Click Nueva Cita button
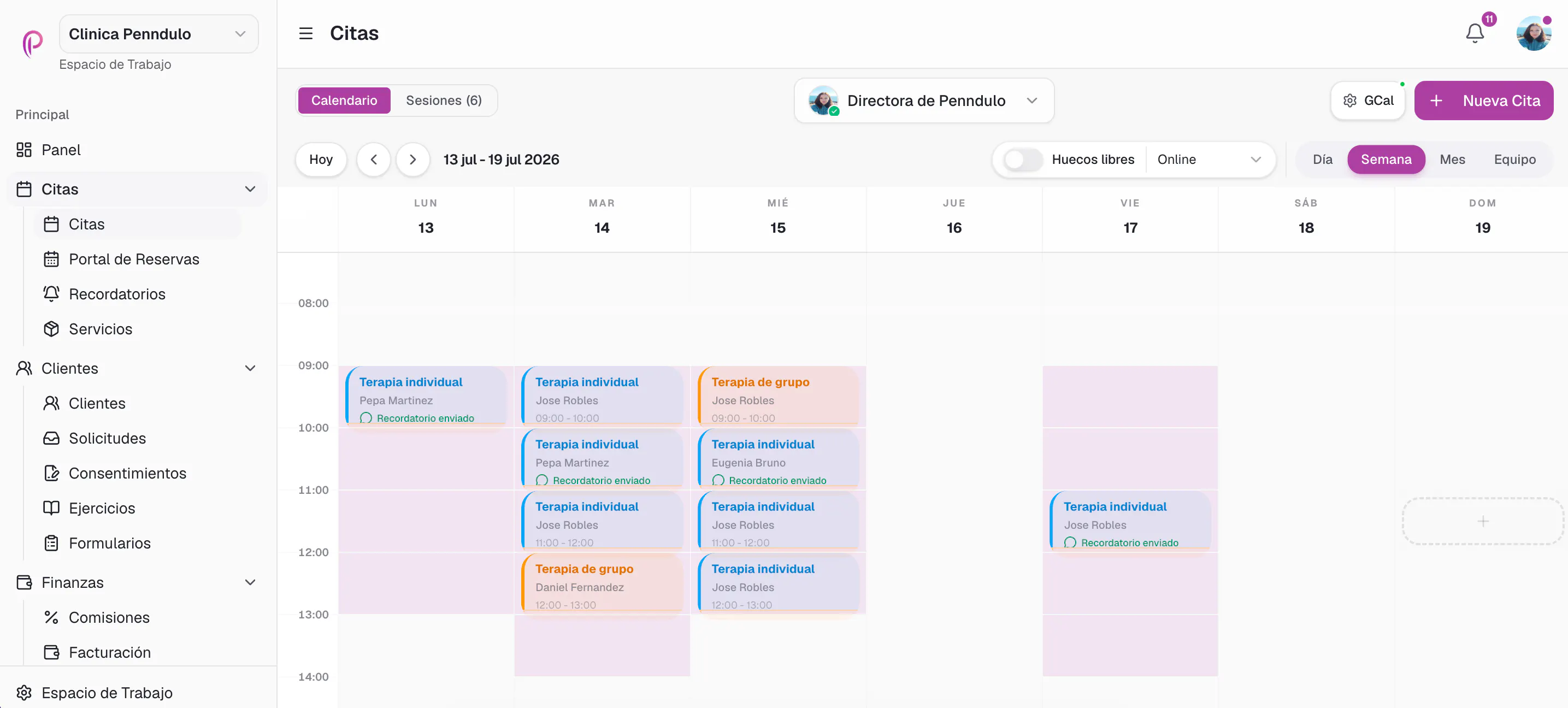Screen dimensions: 1568x708 [1483, 101]
